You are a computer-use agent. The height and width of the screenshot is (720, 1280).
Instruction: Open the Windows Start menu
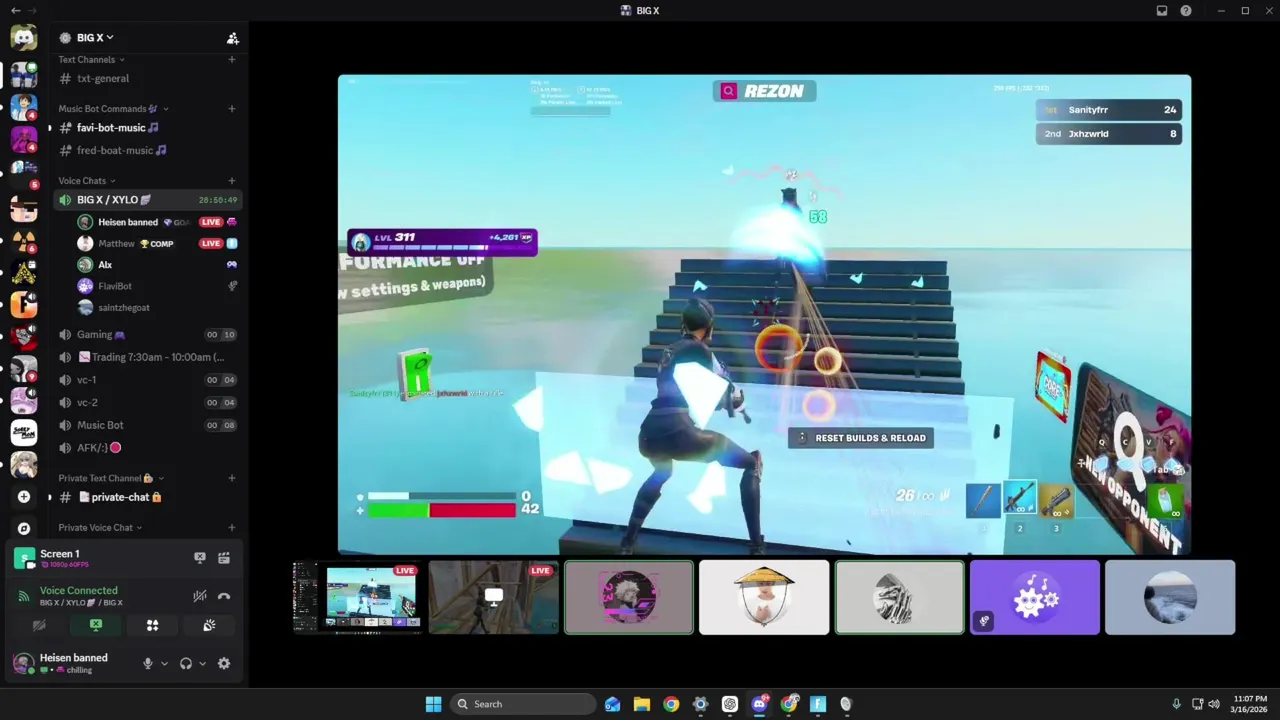433,704
